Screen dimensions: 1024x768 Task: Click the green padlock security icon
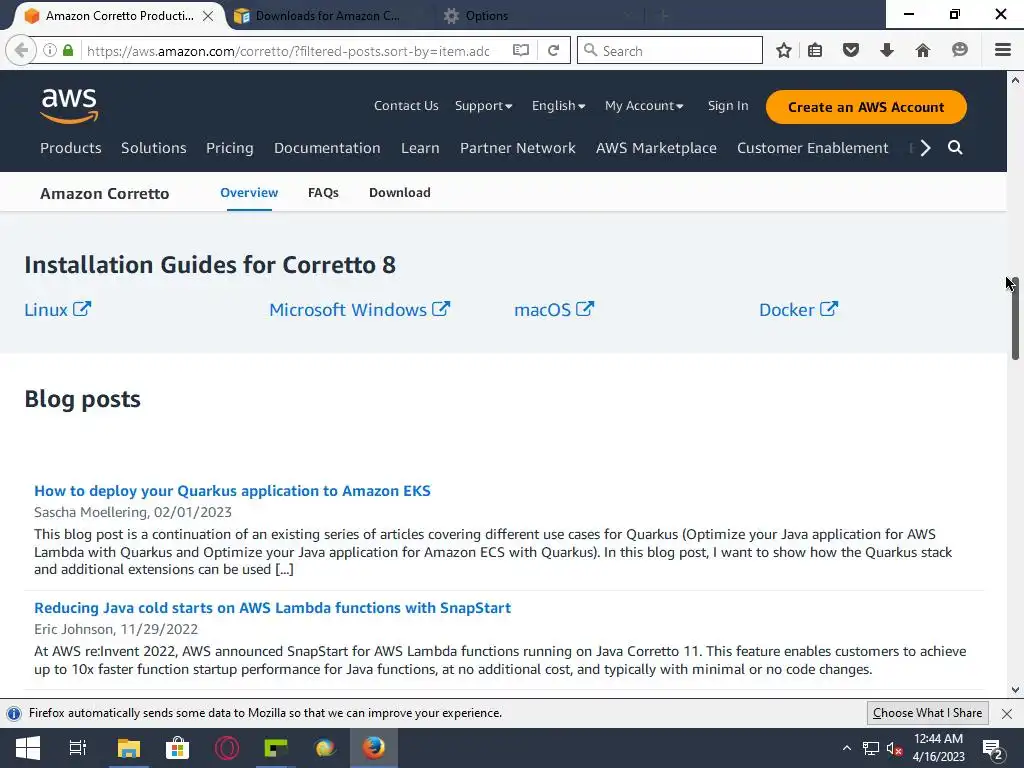pyautogui.click(x=68, y=50)
